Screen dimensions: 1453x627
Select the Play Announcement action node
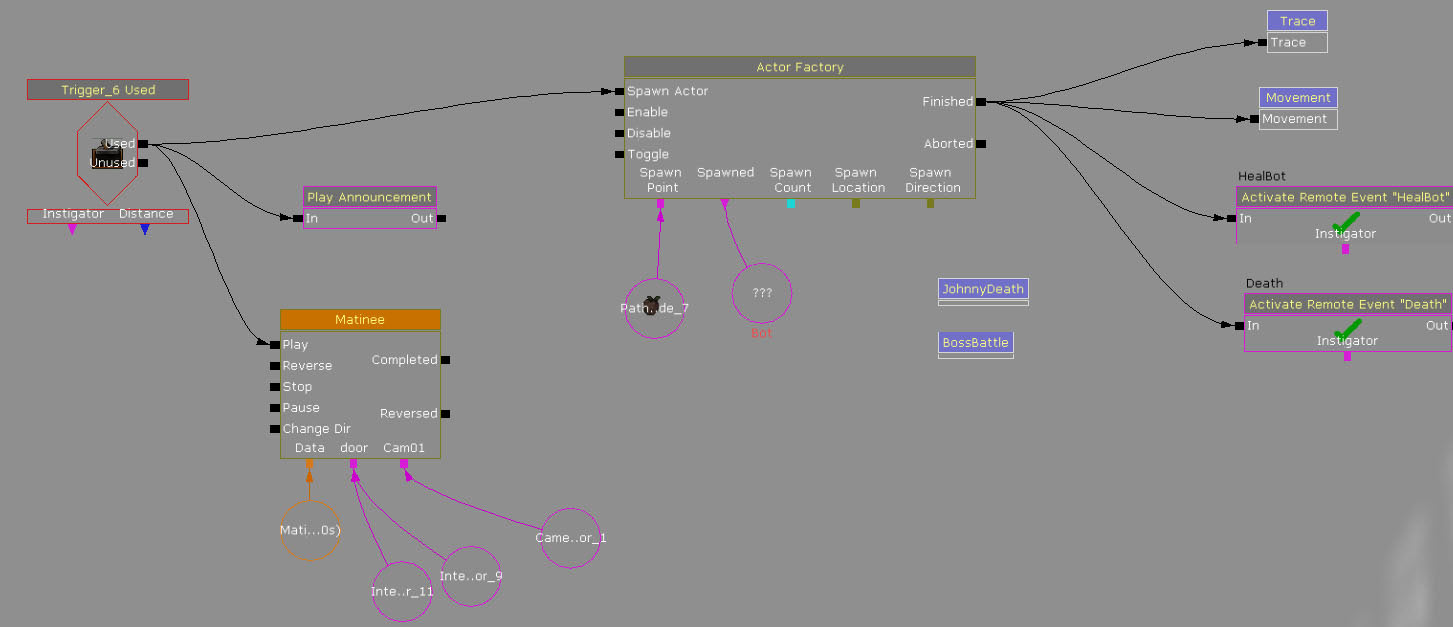[369, 198]
